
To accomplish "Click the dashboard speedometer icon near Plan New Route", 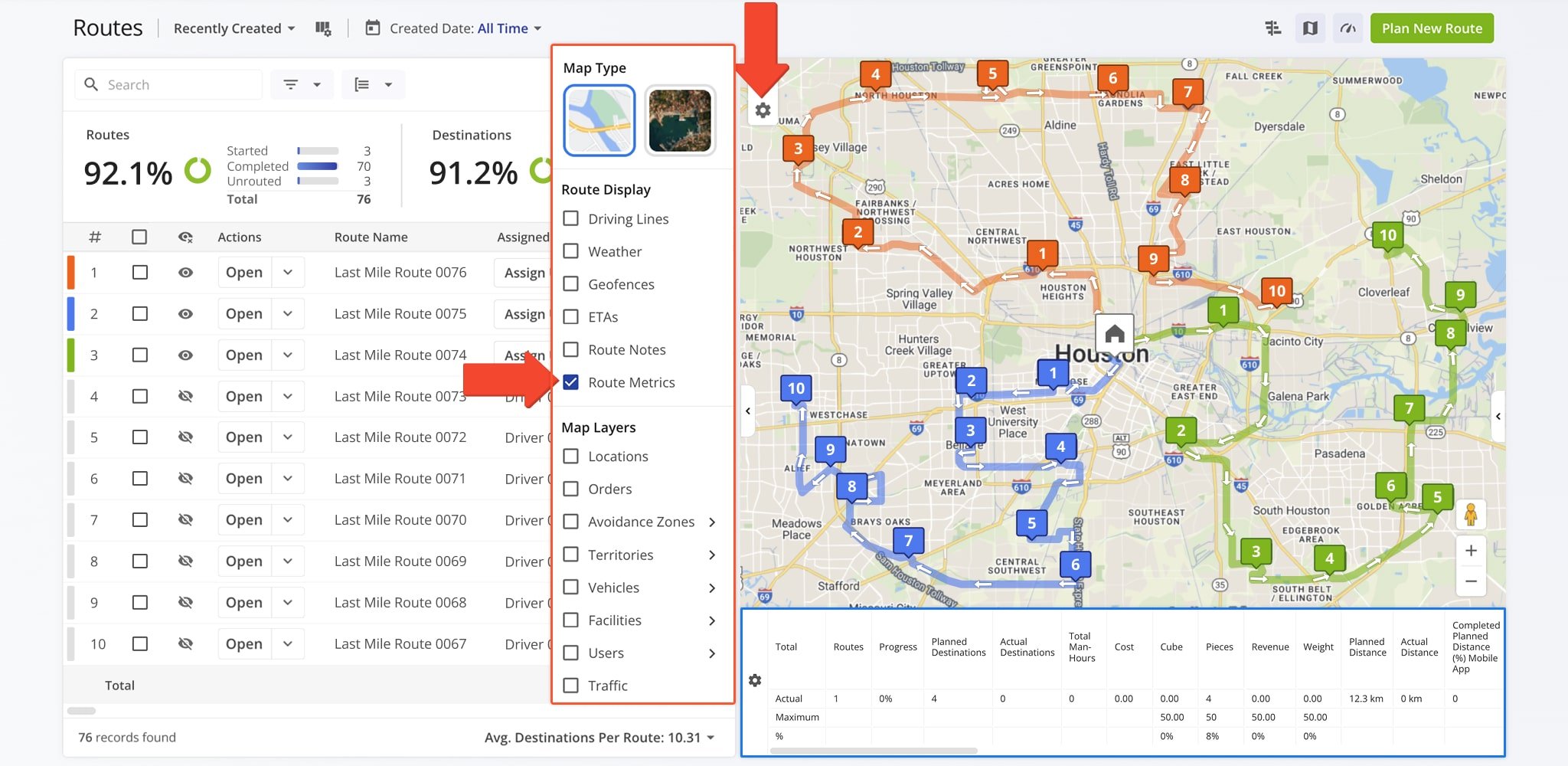I will click(x=1347, y=28).
